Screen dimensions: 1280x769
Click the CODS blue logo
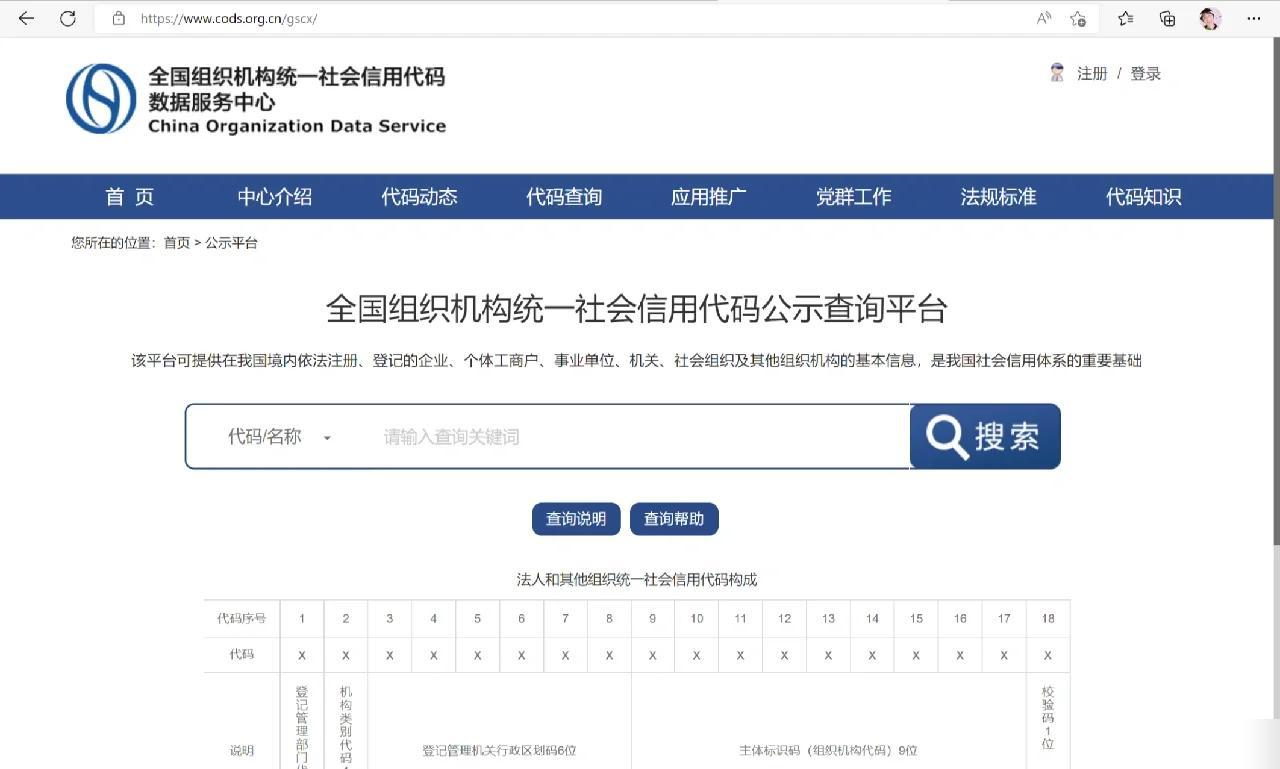101,99
